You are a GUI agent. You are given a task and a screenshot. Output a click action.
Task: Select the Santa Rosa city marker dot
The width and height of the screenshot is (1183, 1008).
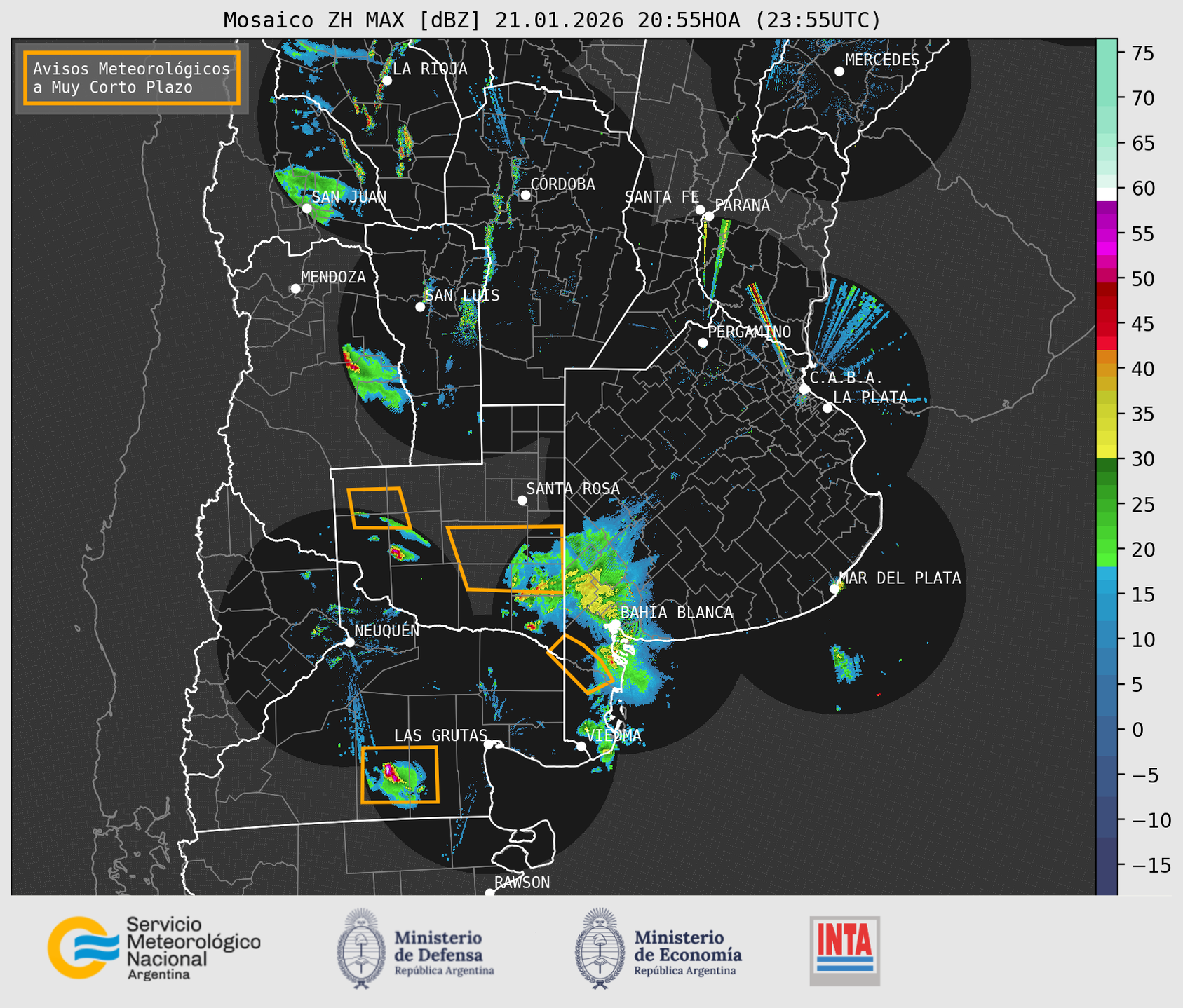pos(522,500)
